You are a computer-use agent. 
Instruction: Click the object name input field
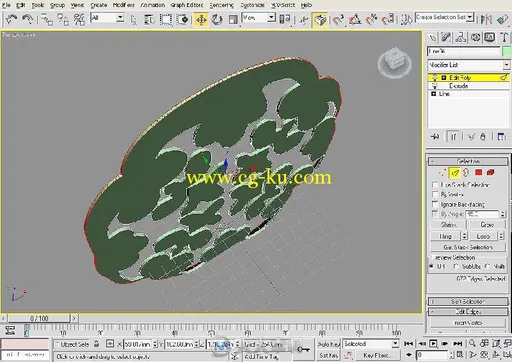(x=464, y=51)
